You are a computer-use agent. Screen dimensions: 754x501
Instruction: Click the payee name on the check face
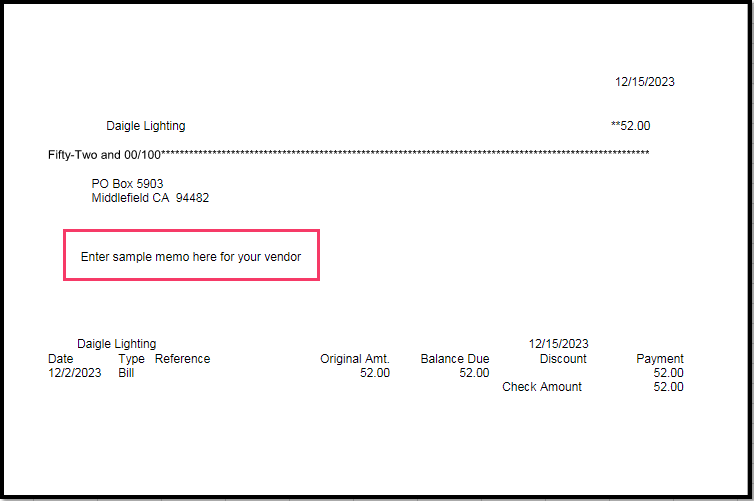pos(145,126)
